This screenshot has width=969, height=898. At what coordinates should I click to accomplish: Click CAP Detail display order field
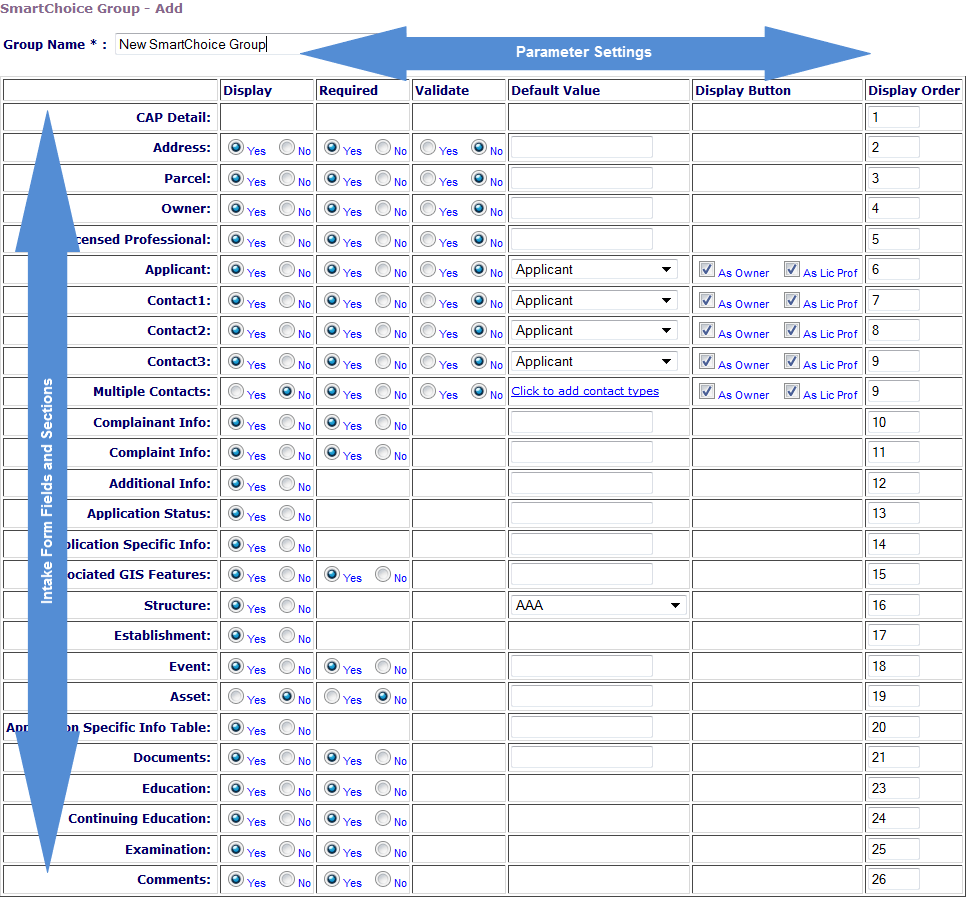point(893,117)
